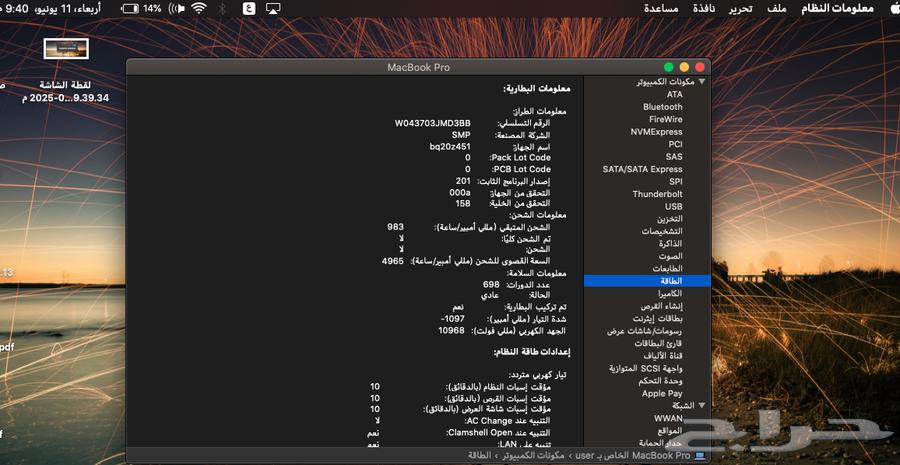Open the ملف menu
Image resolution: width=900 pixels, height=465 pixels.
click(777, 9)
